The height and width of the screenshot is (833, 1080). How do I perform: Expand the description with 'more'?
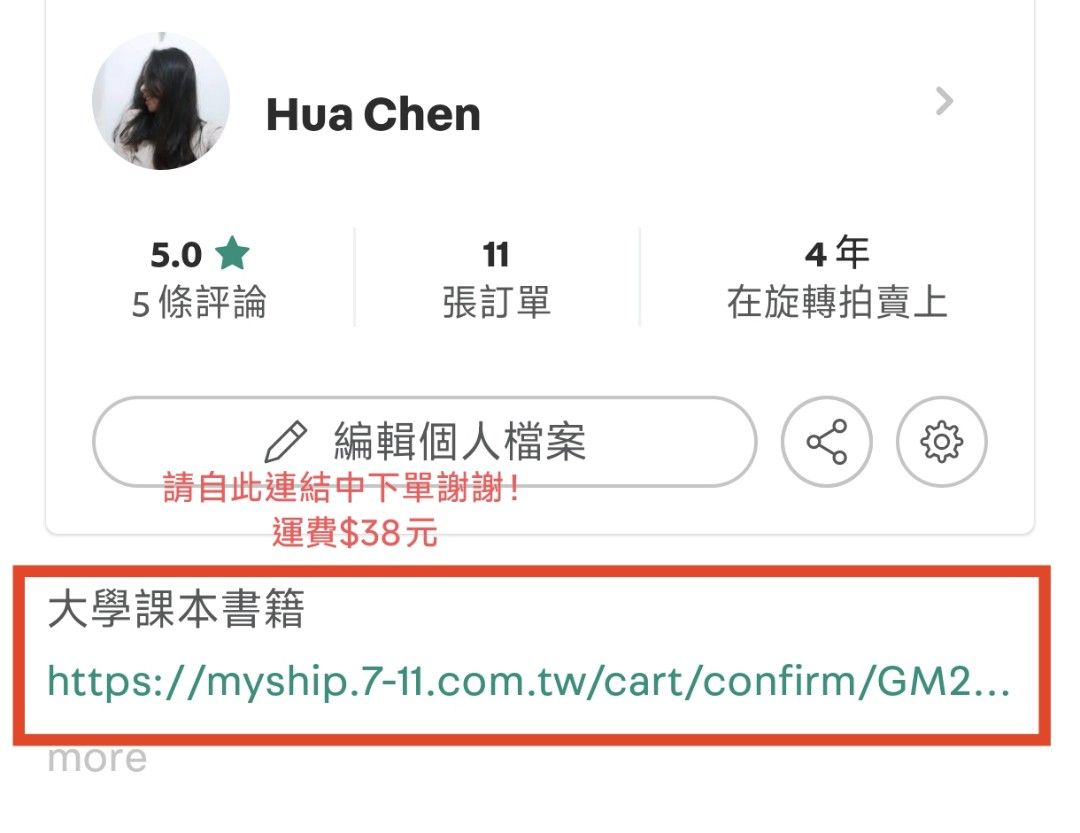coord(97,759)
